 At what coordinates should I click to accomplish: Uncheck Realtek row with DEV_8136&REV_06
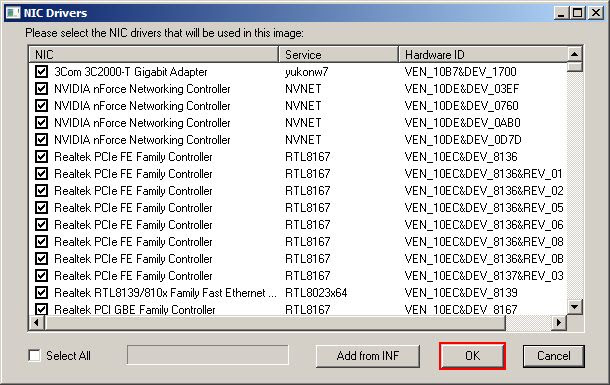tap(41, 224)
